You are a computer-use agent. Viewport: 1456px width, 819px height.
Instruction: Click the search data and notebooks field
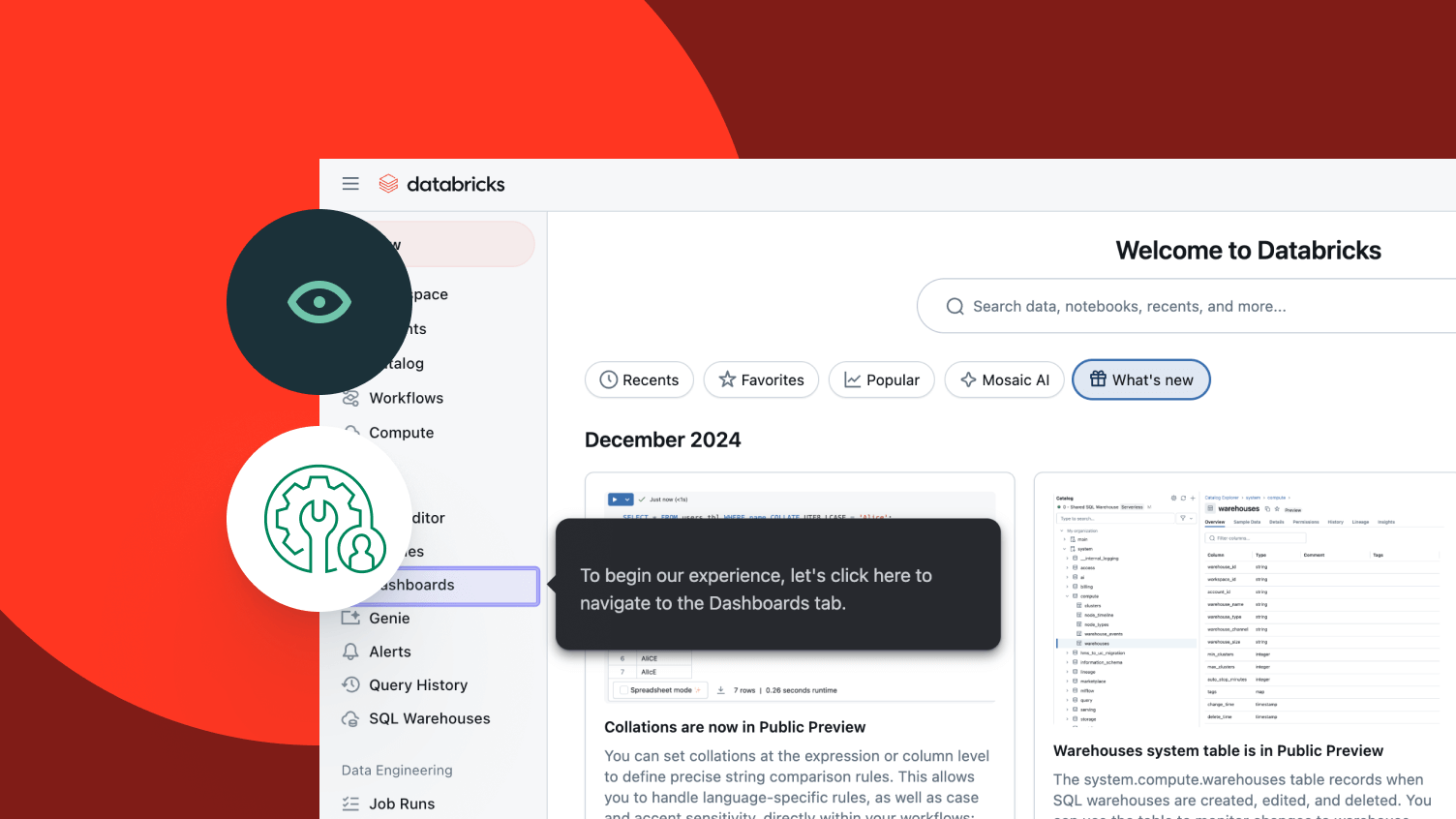1186,306
